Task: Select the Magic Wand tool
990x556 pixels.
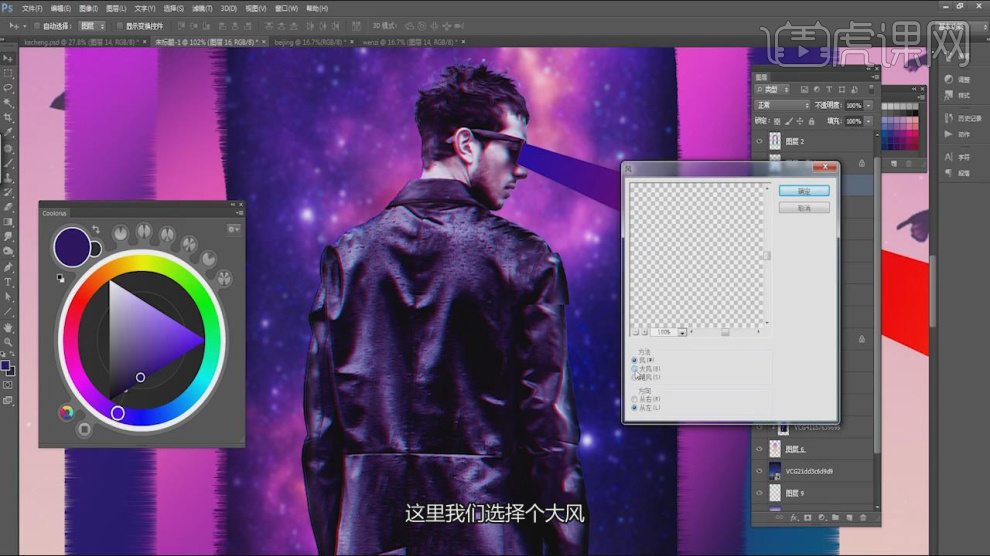Action: [x=8, y=103]
